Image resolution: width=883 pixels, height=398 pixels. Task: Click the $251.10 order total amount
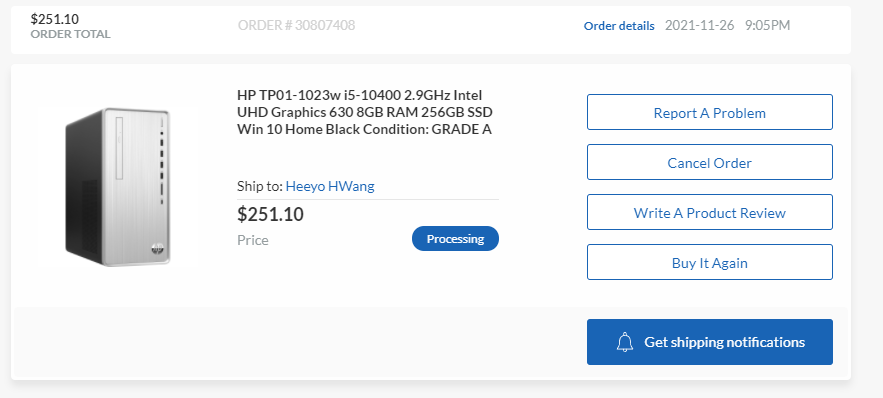pyautogui.click(x=55, y=19)
